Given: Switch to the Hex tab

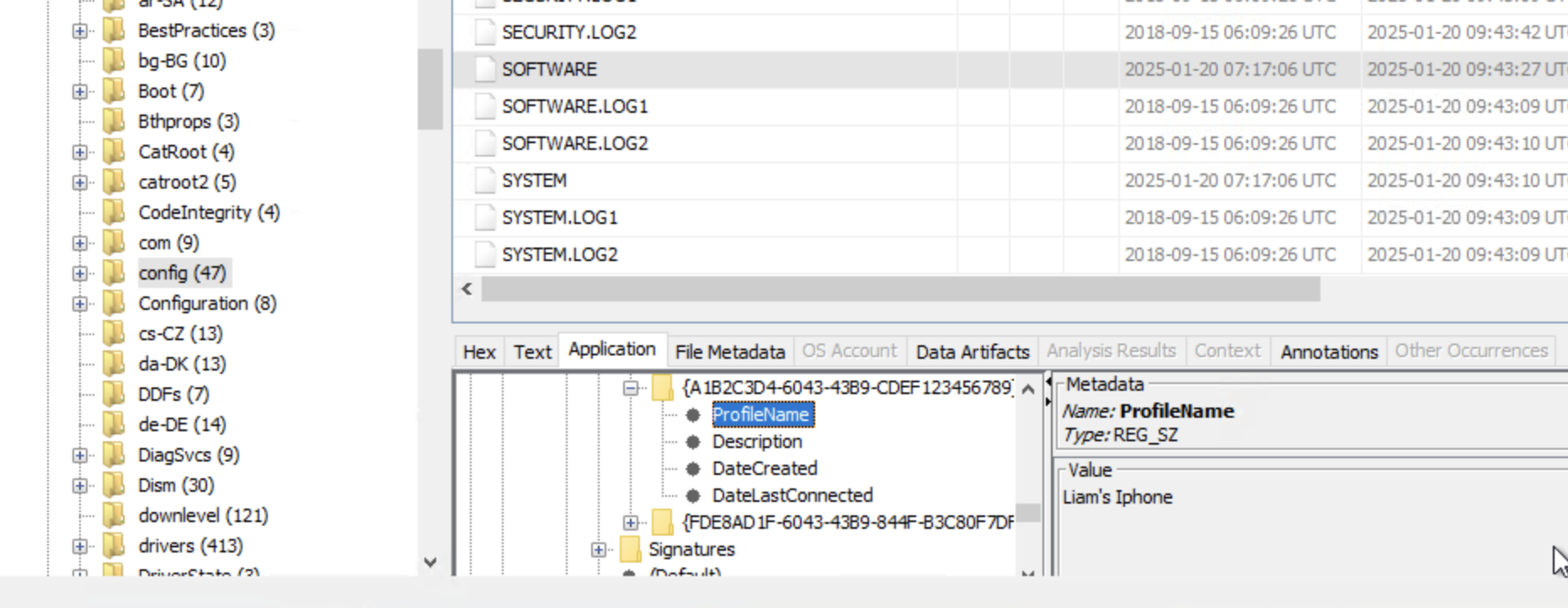Looking at the screenshot, I should (479, 351).
